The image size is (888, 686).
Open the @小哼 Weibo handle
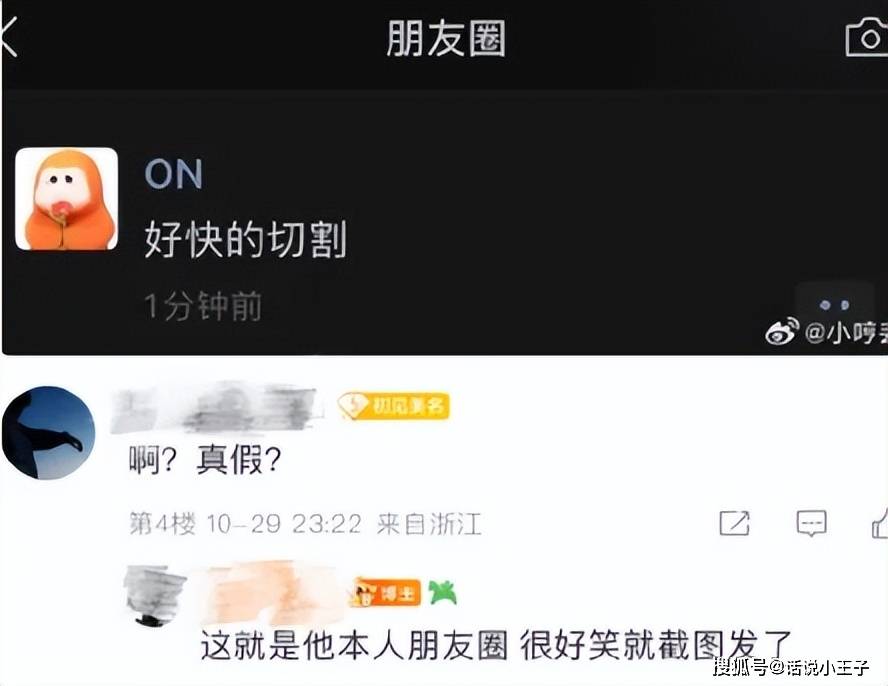[846, 333]
